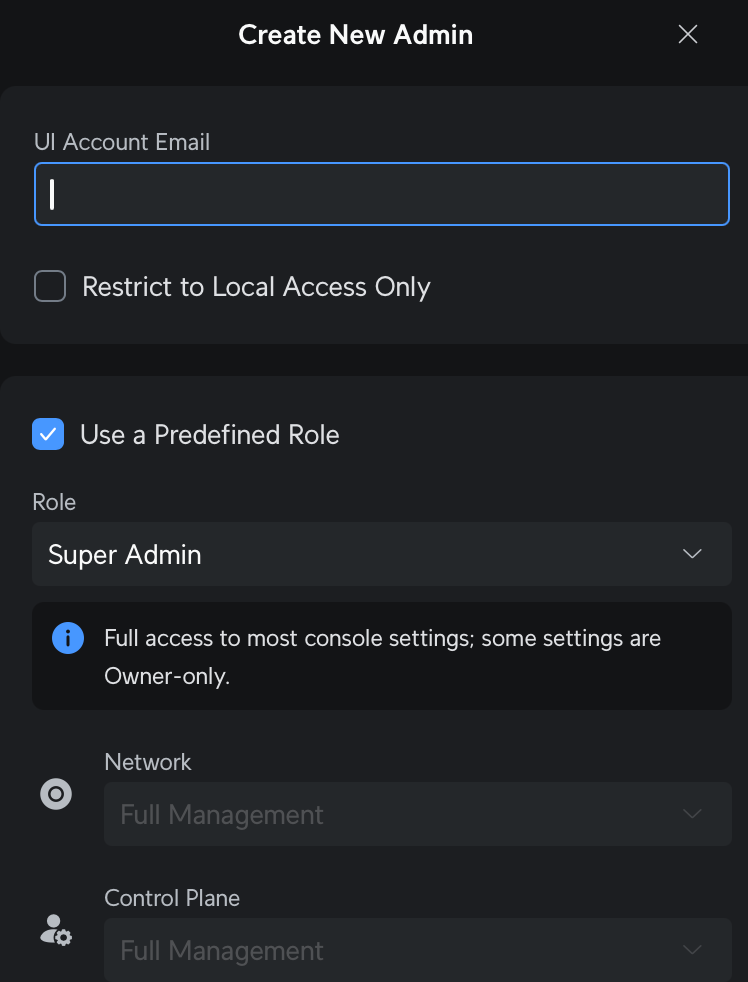Click the blue info icon beside role description
748x982 pixels.
click(x=68, y=638)
